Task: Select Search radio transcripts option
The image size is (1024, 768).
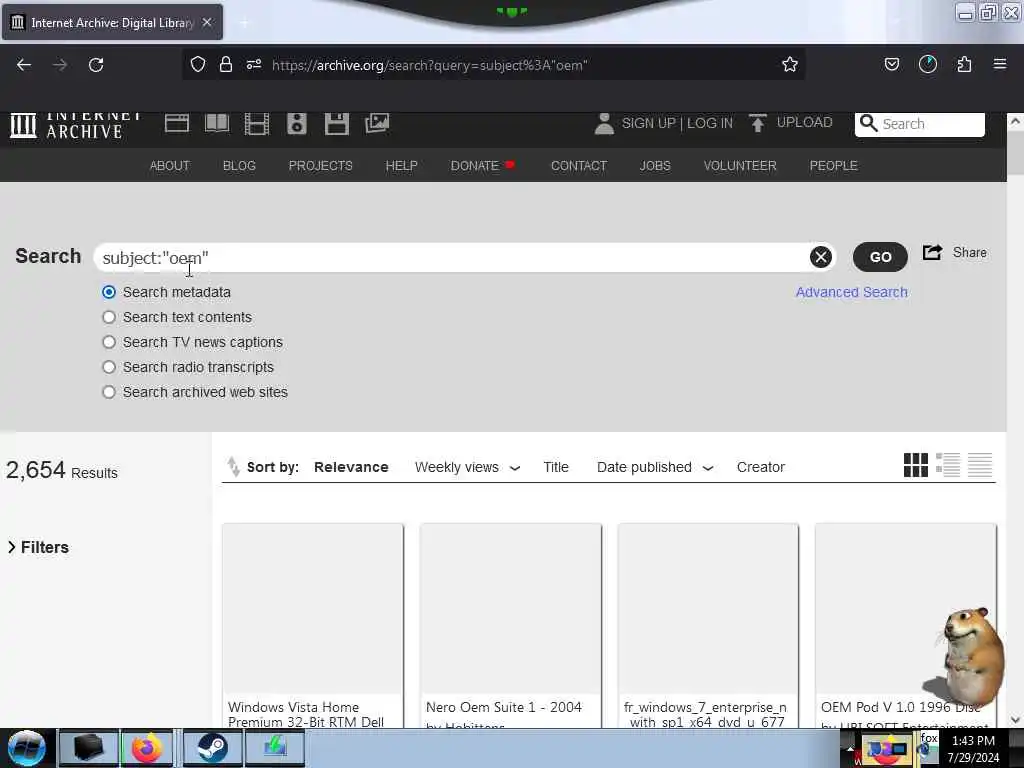Action: (109, 367)
